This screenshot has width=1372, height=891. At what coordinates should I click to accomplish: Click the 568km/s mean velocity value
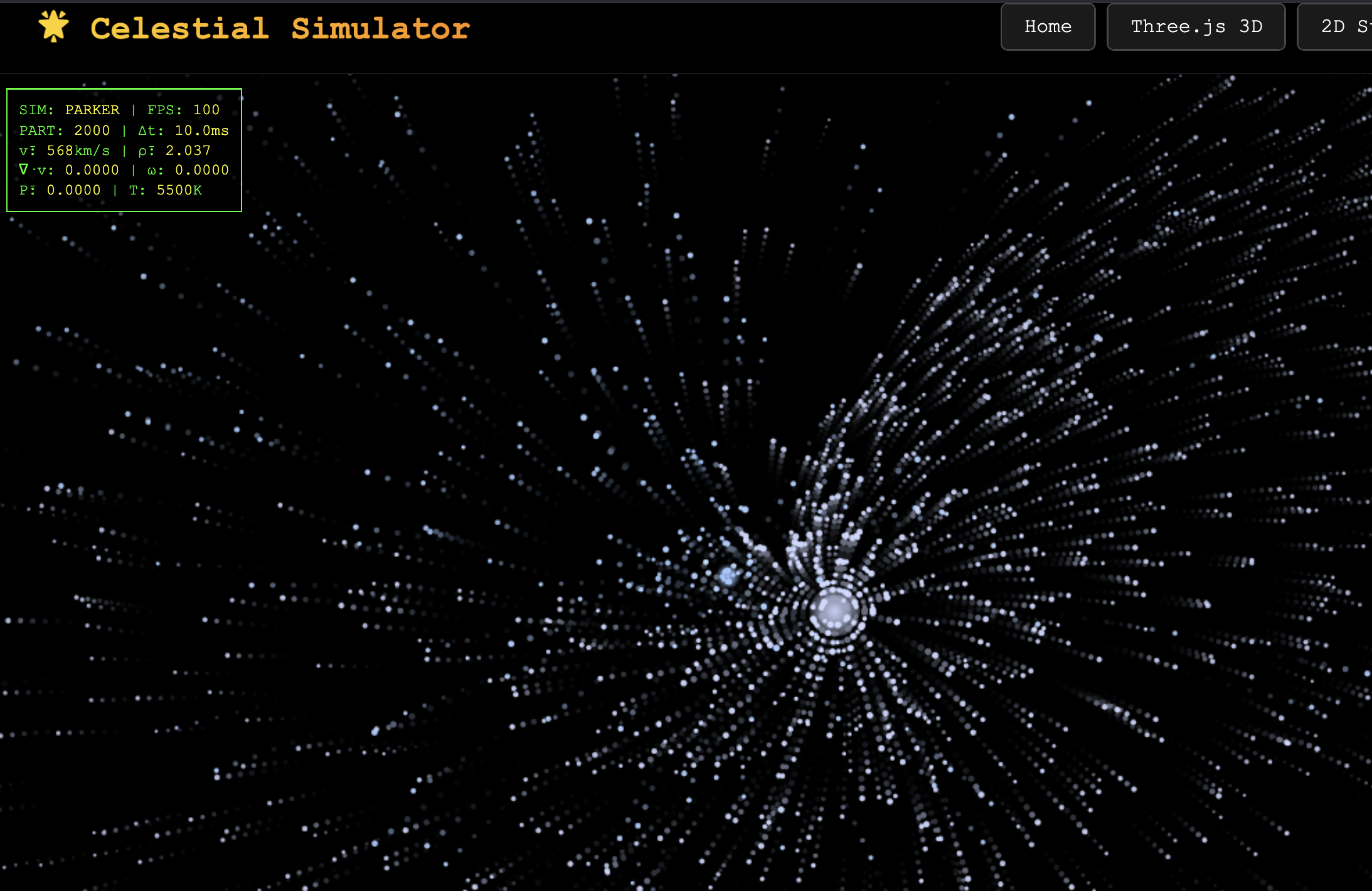pyautogui.click(x=78, y=151)
